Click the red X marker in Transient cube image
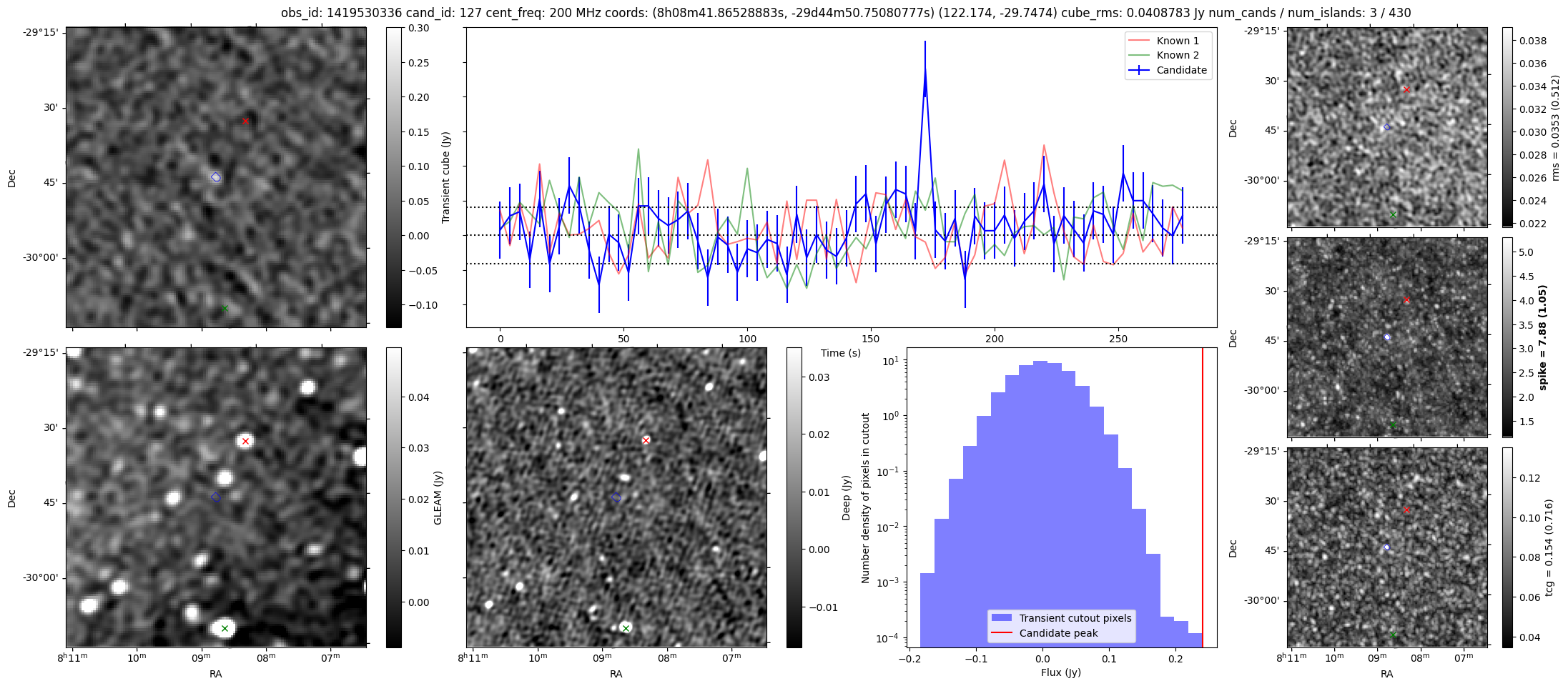 coord(245,121)
